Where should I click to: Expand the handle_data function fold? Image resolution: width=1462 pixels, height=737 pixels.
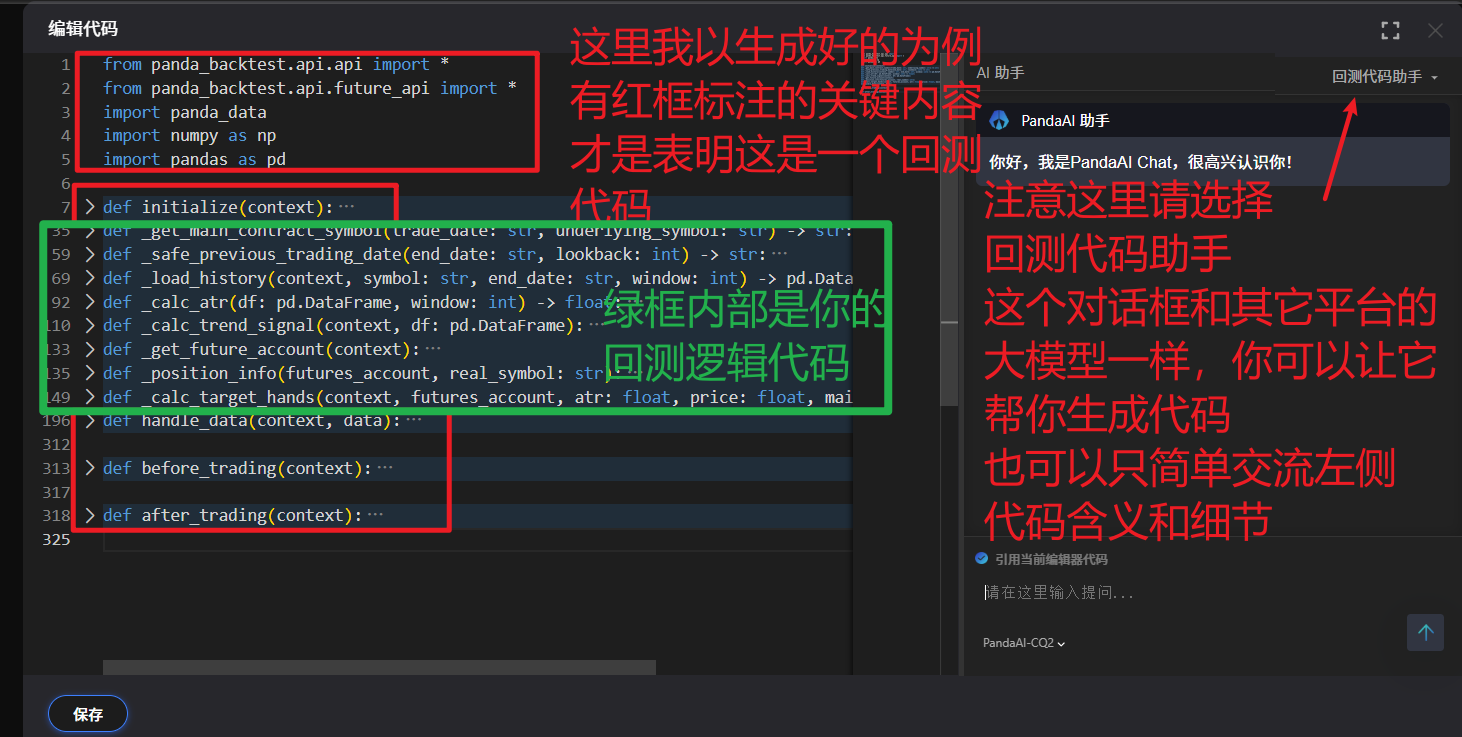[x=89, y=420]
